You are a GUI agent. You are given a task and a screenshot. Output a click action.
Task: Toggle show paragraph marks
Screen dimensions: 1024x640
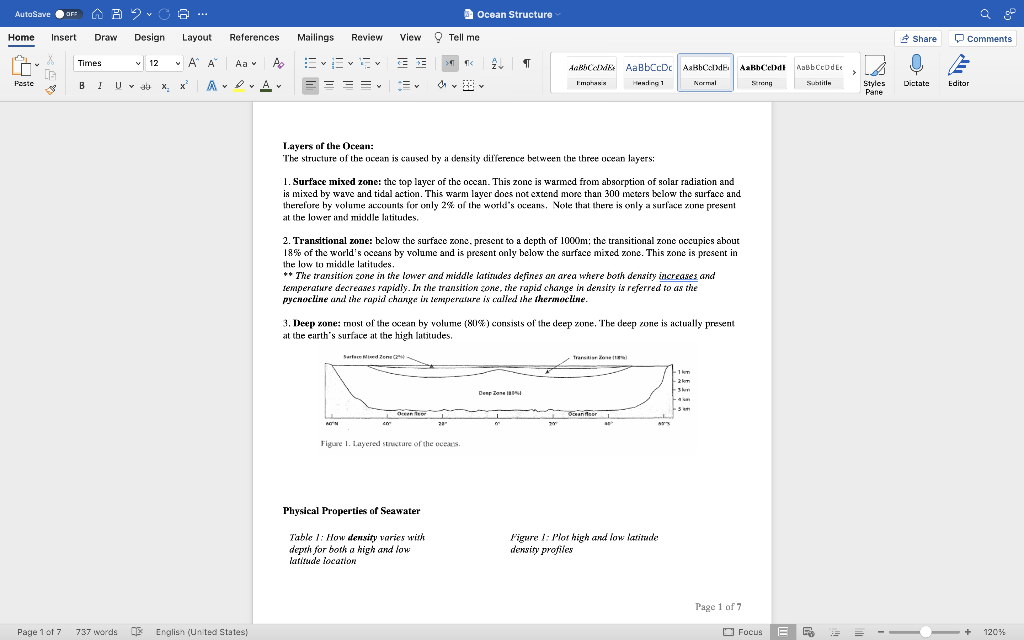tap(526, 63)
